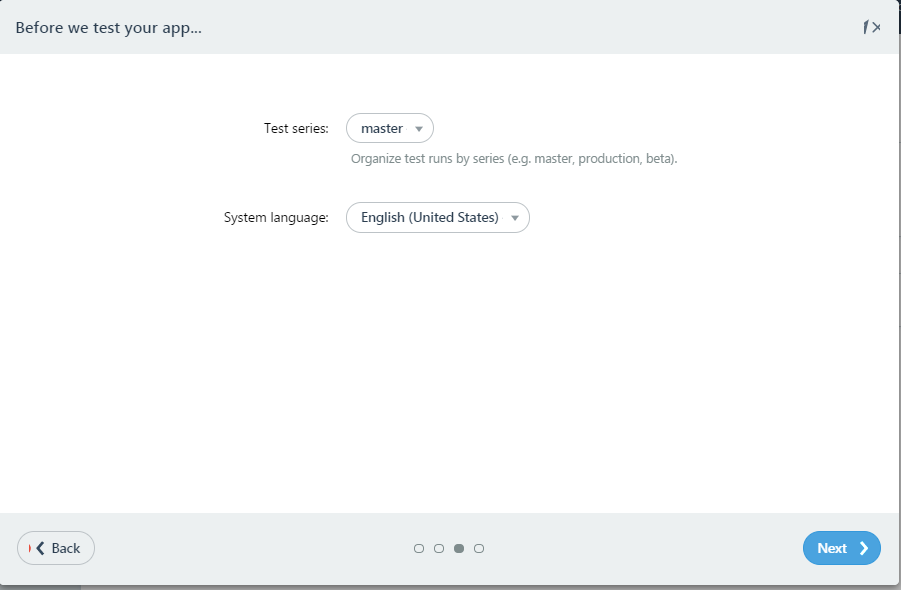Close the dialog with the X icon
This screenshot has height=590, width=901.
(x=876, y=27)
